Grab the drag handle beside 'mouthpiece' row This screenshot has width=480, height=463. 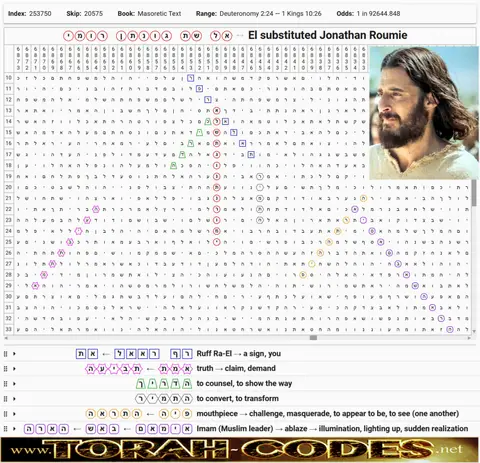[5, 414]
